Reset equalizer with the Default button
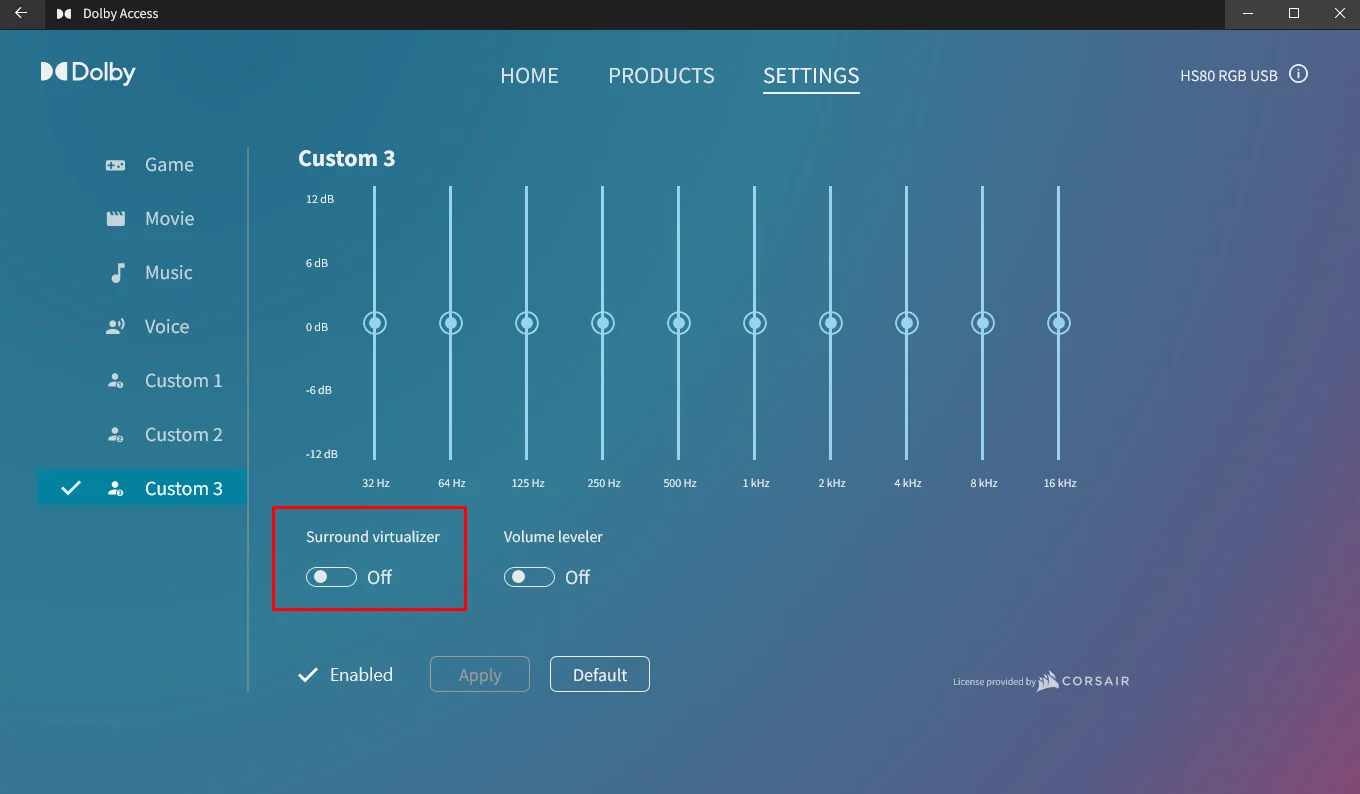This screenshot has width=1360, height=794. (x=600, y=675)
